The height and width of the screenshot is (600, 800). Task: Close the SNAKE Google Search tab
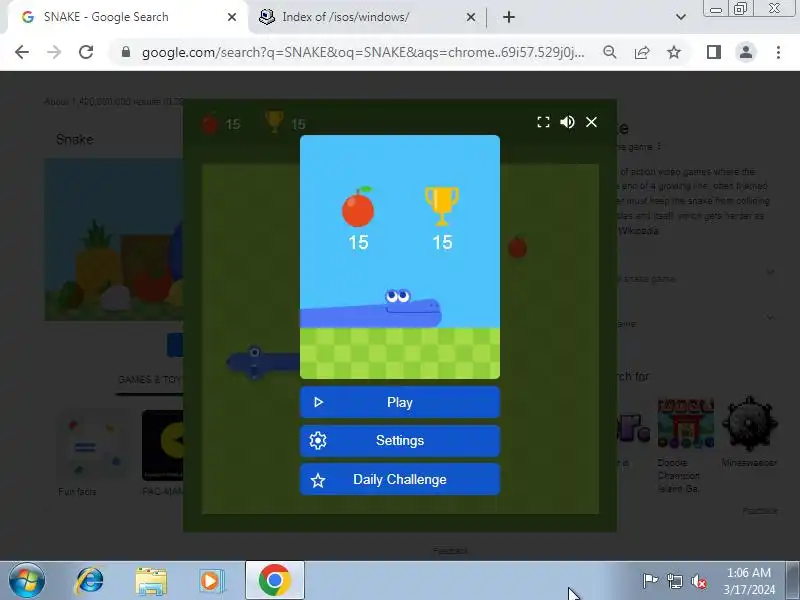tap(232, 17)
